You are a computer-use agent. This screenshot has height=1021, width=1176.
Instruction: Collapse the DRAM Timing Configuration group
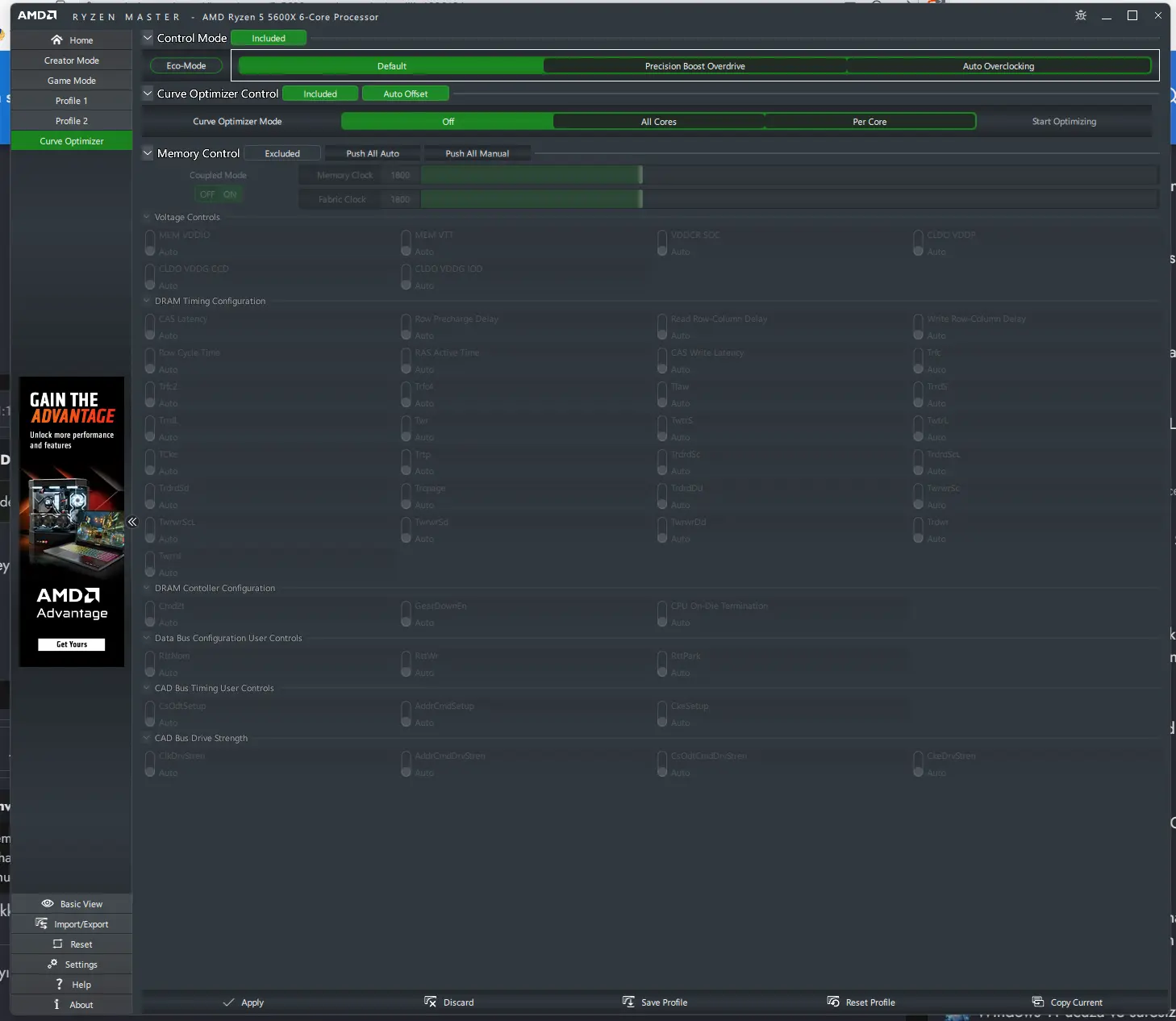click(x=147, y=301)
